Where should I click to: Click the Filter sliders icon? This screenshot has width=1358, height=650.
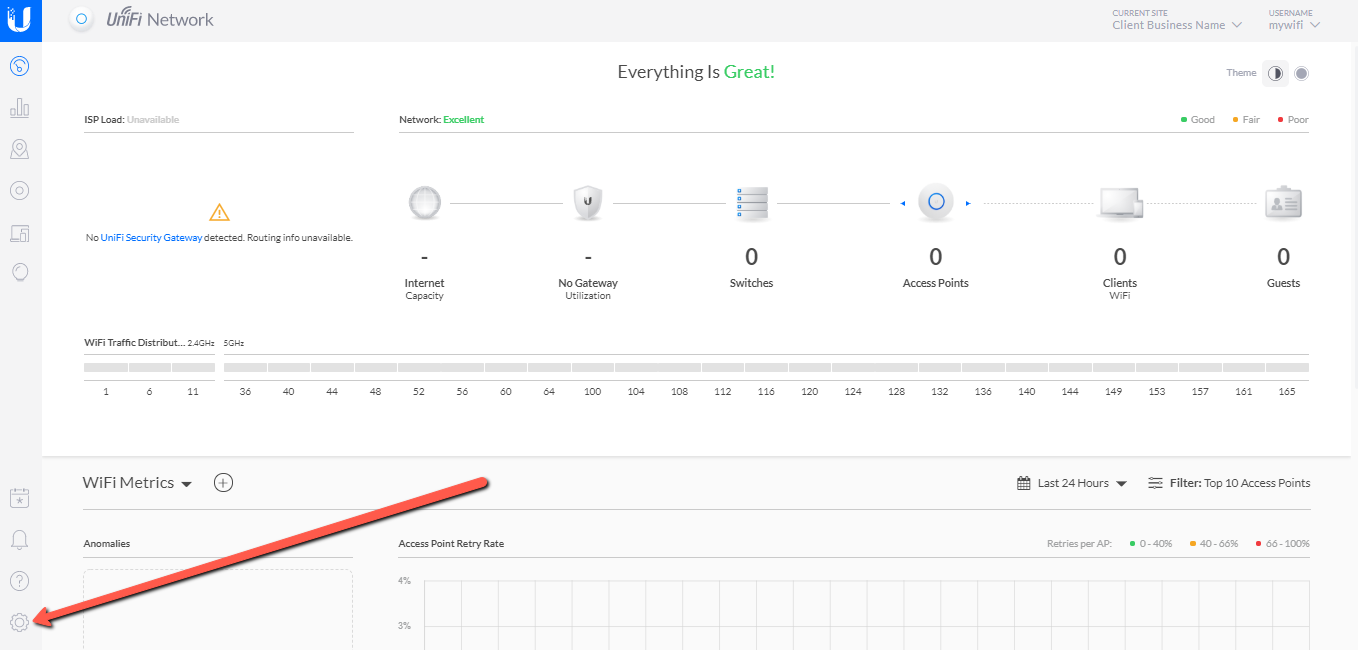pos(1156,483)
